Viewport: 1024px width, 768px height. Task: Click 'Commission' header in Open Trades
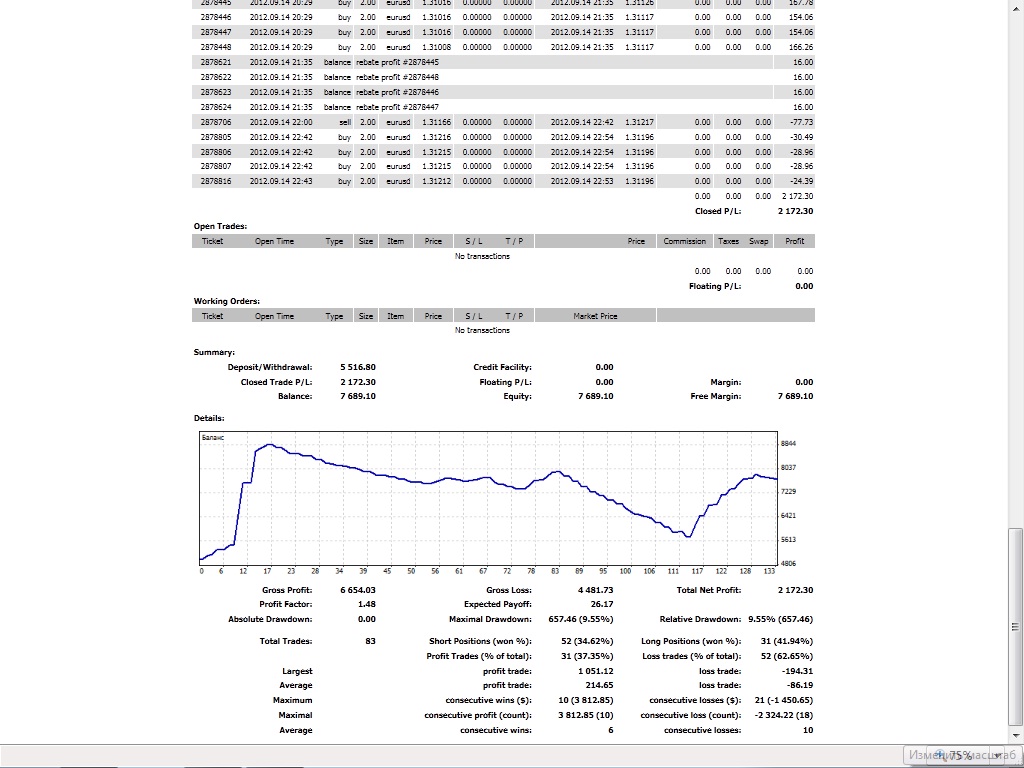click(x=684, y=241)
